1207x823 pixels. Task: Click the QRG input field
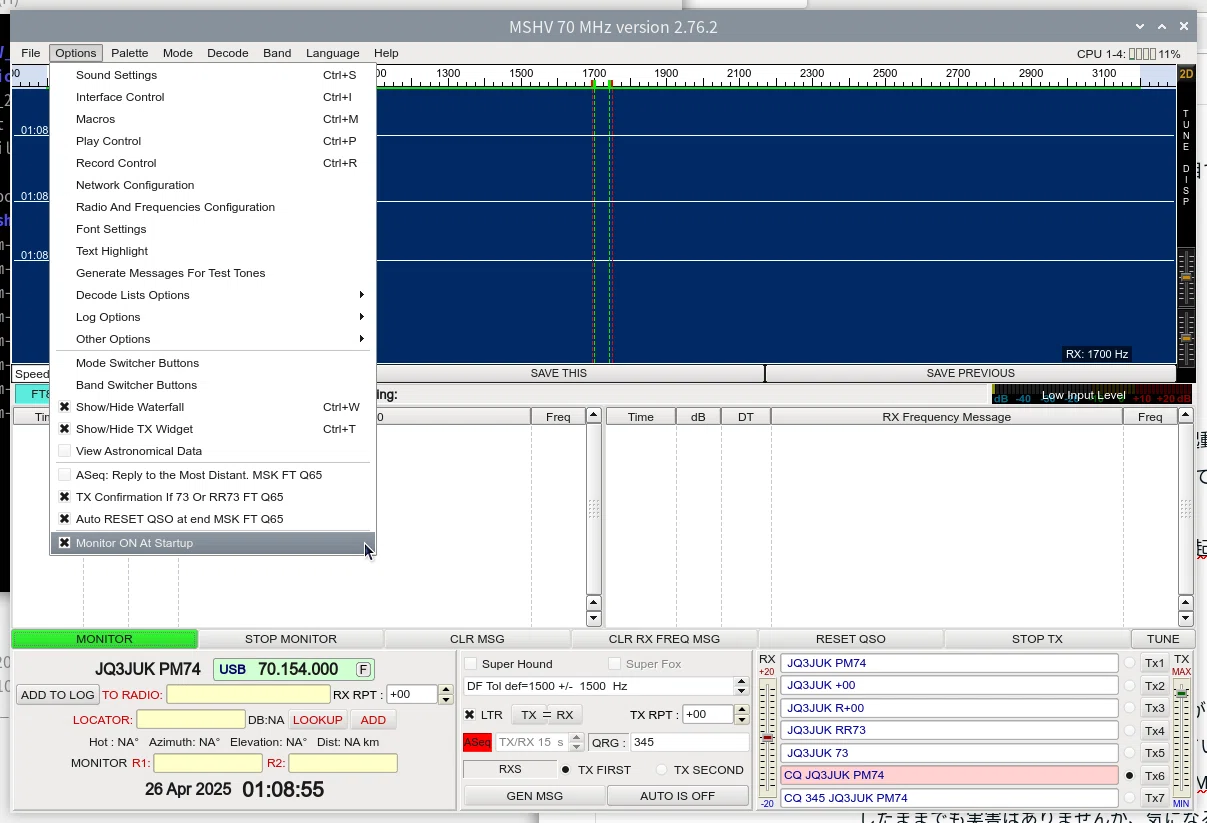pyautogui.click(x=689, y=743)
